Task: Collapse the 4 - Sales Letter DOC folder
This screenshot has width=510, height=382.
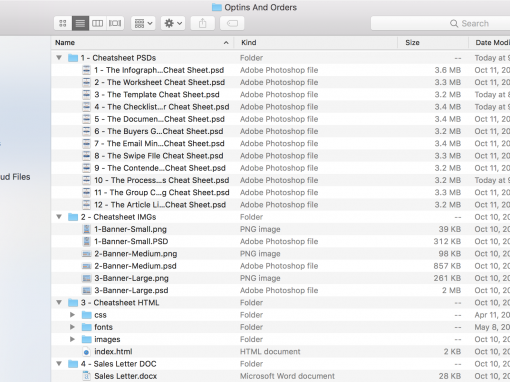Action: 59,363
